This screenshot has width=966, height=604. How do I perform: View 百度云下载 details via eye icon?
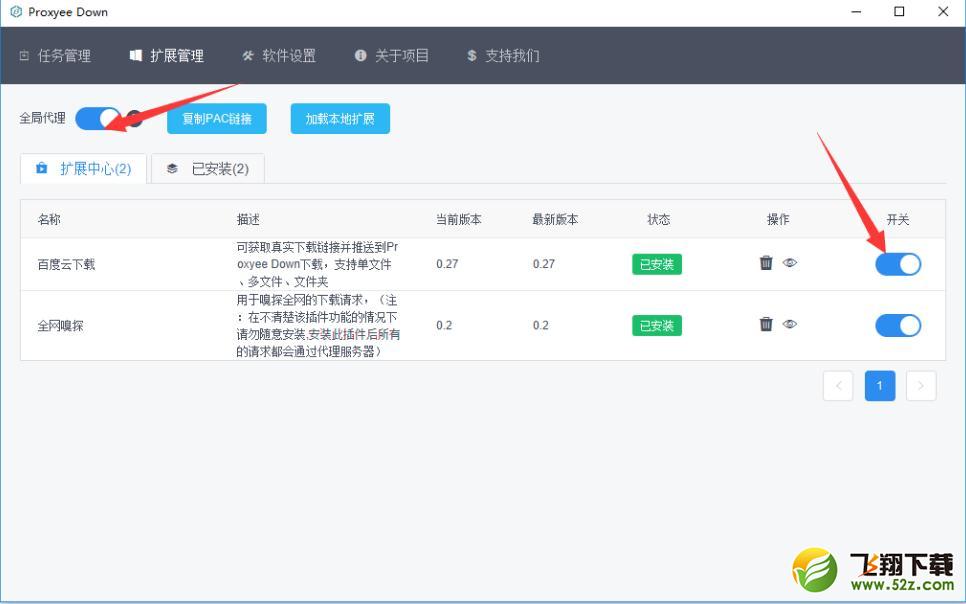(x=790, y=263)
